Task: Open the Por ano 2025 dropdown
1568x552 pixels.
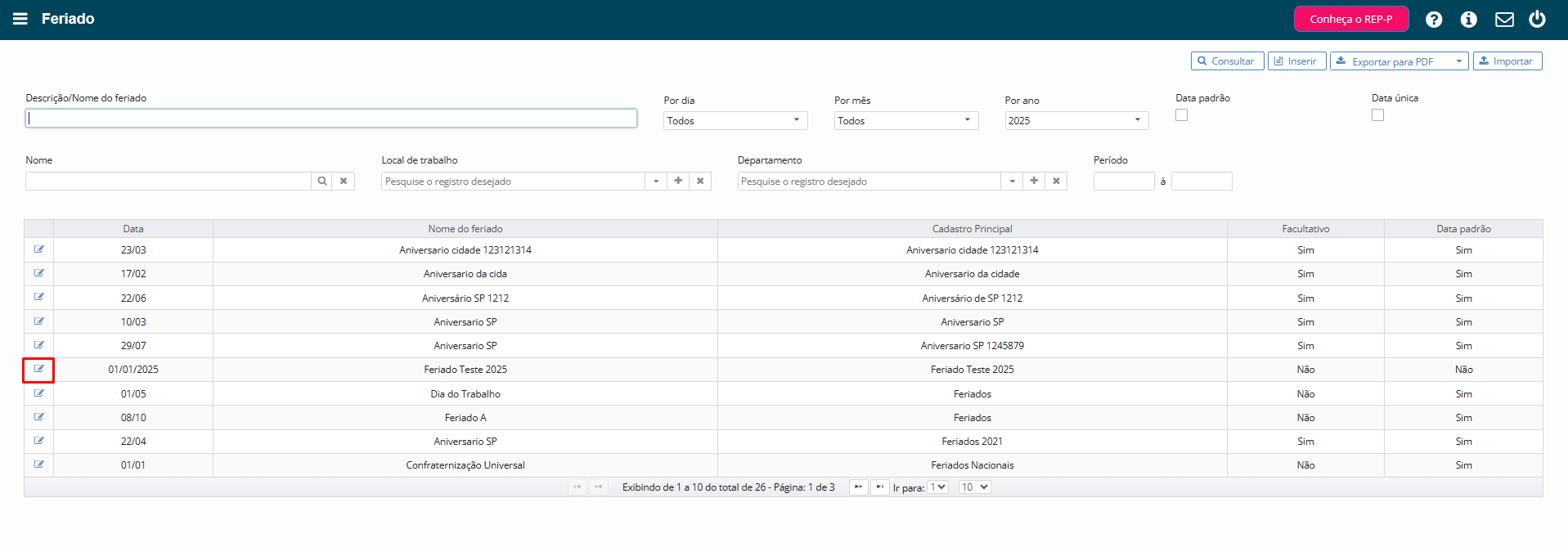Action: tap(1076, 120)
